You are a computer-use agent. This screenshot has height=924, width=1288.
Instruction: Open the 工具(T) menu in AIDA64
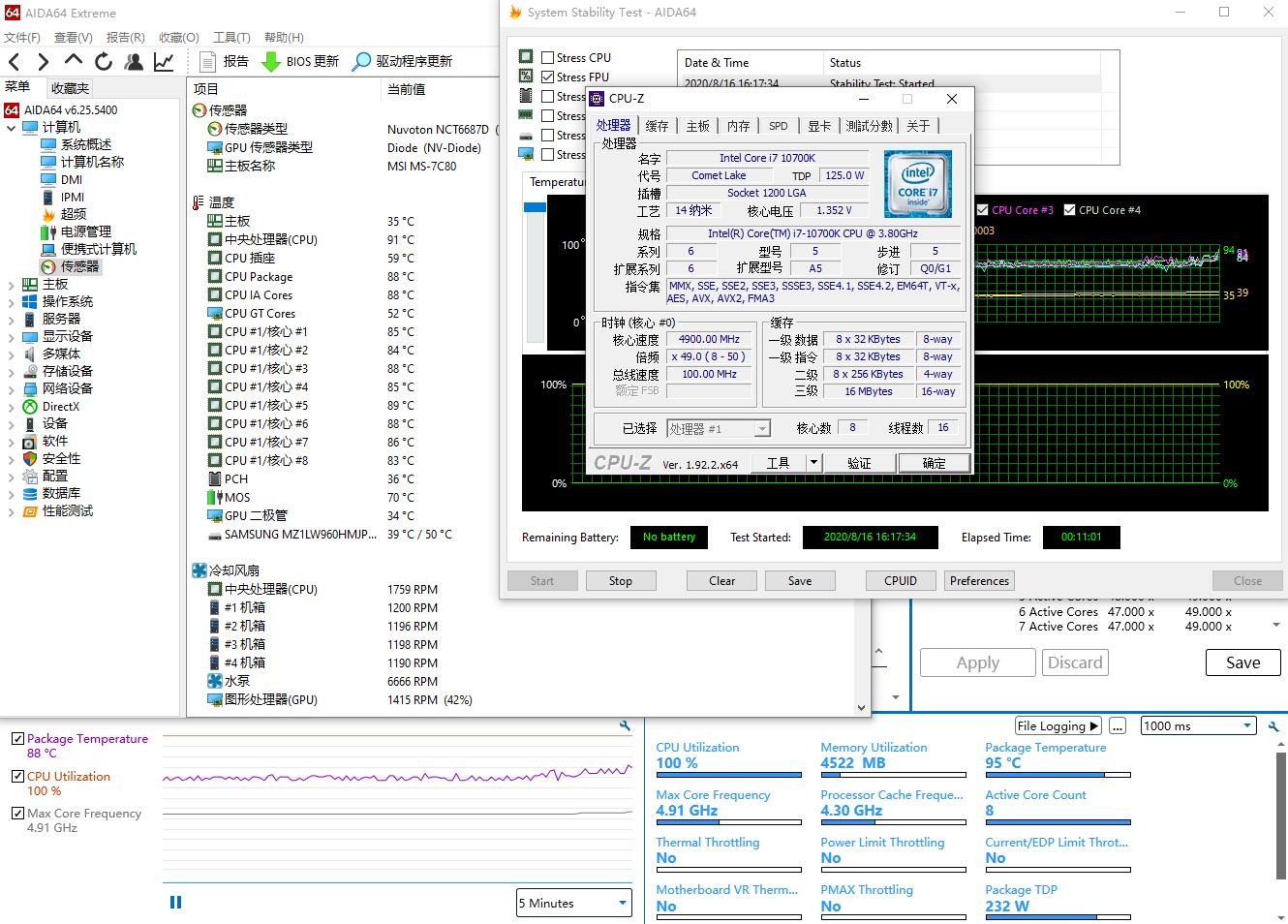(x=231, y=38)
